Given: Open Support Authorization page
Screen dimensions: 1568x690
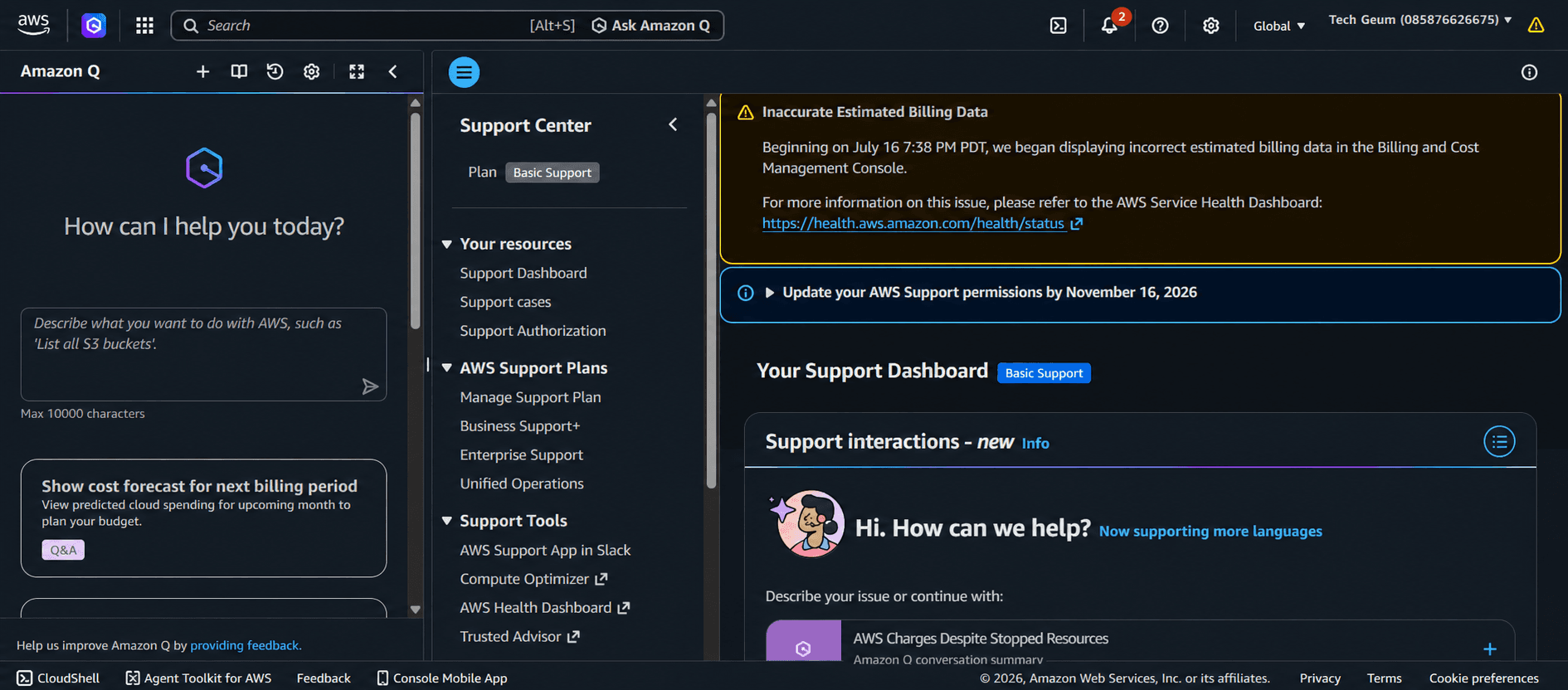Looking at the screenshot, I should (533, 331).
